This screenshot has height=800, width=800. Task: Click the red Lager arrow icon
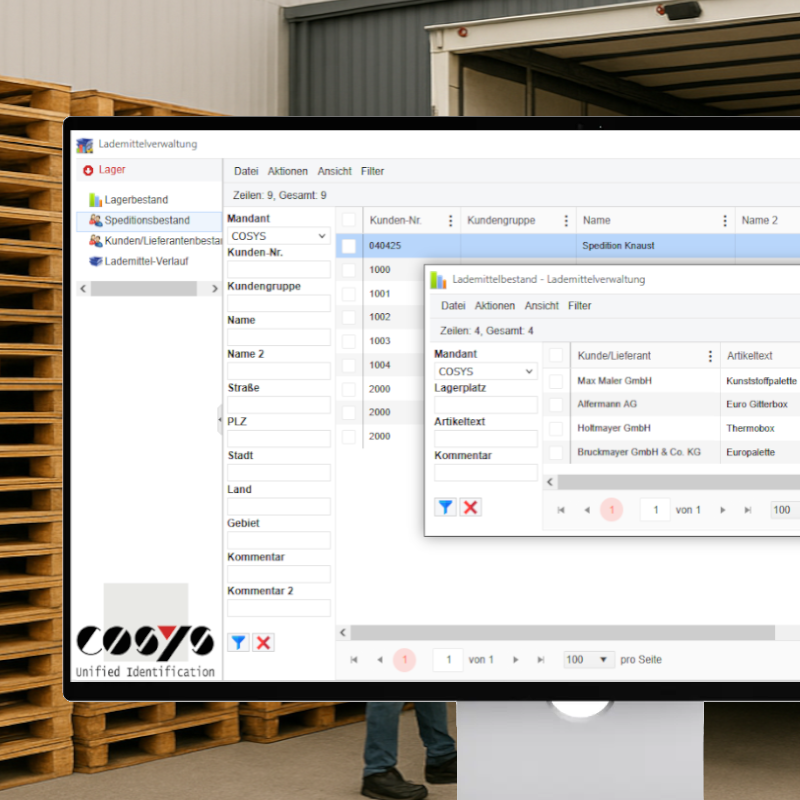pyautogui.click(x=88, y=170)
